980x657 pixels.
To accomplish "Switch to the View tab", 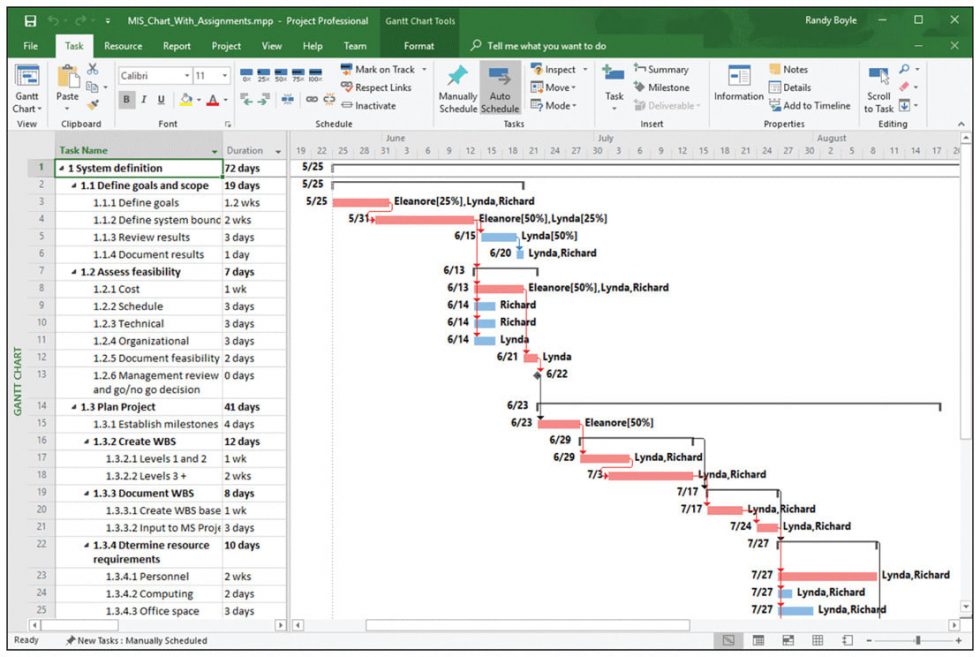I will pos(271,46).
